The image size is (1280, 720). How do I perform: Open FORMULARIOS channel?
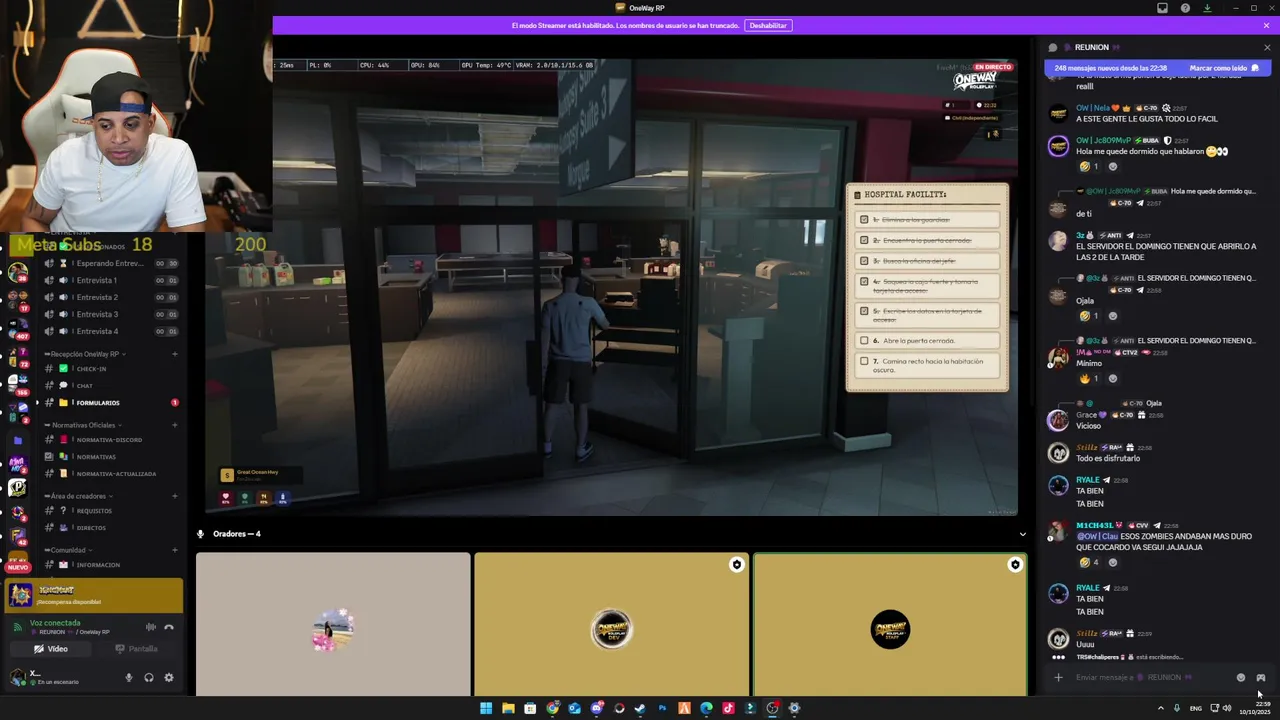coord(110,402)
